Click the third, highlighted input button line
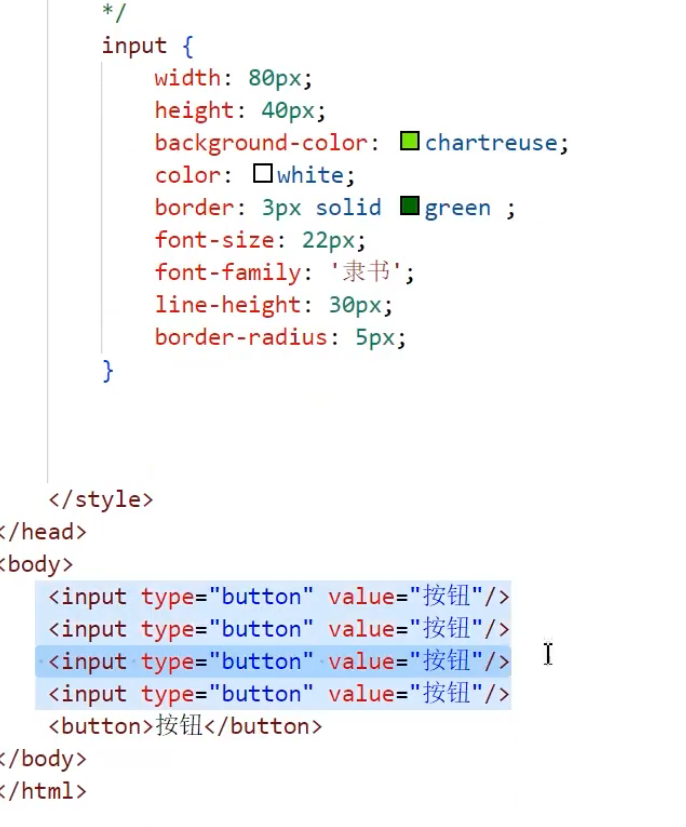Screen dimensions: 686x827 click(279, 661)
